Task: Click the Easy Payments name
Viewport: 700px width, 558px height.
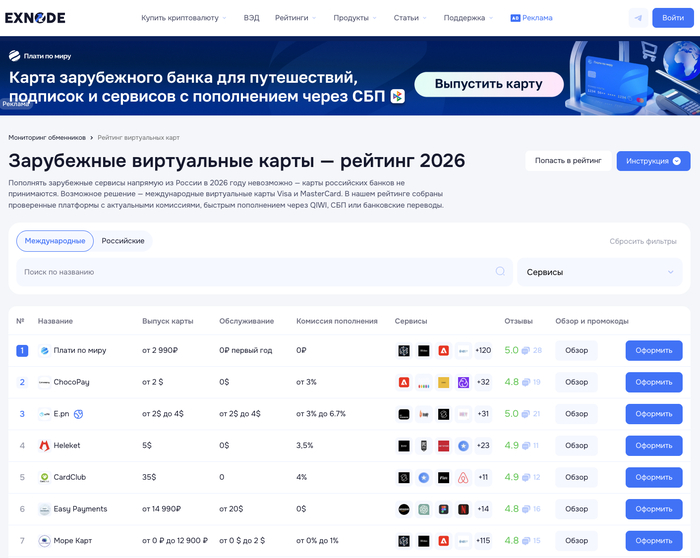Action: point(80,509)
